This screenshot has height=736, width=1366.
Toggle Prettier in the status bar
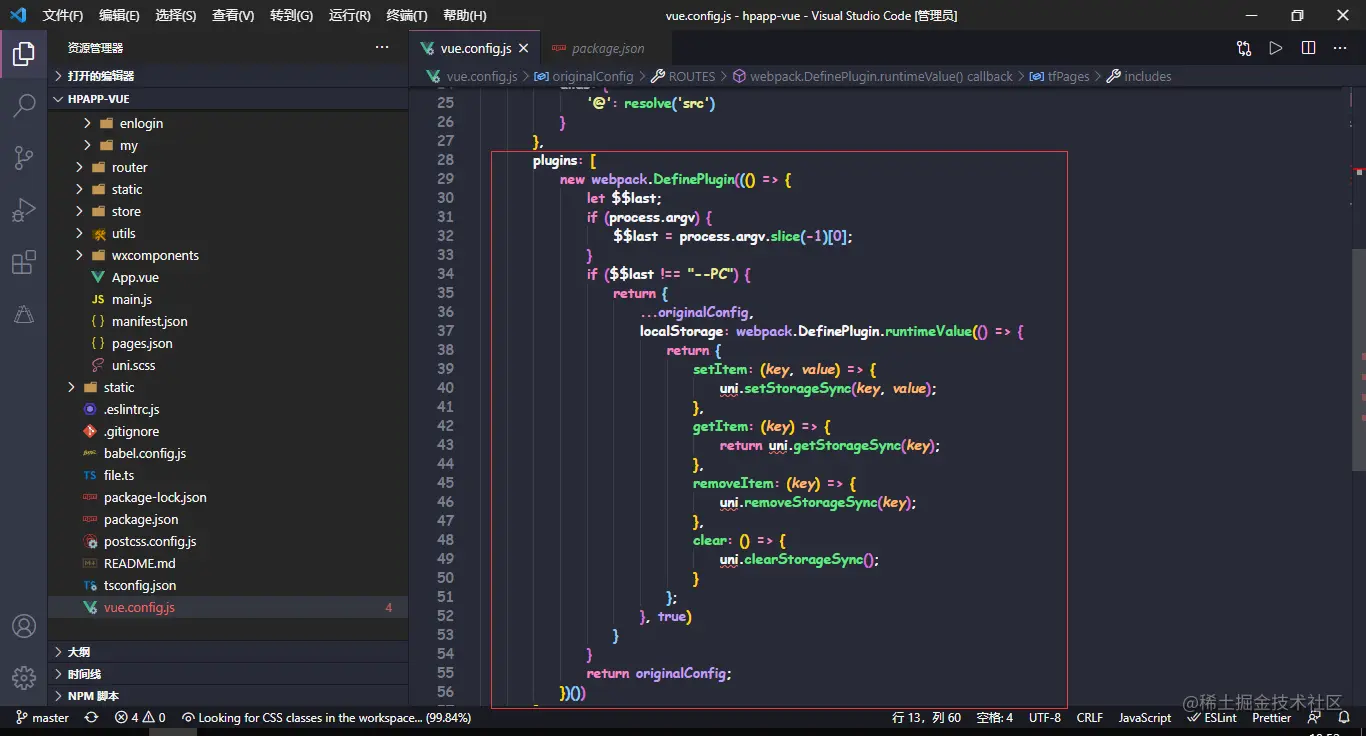coord(1271,717)
